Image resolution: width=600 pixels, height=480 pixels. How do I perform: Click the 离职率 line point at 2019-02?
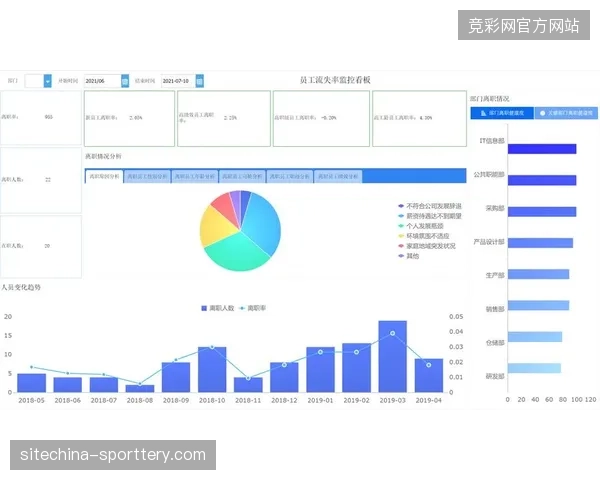coord(356,352)
